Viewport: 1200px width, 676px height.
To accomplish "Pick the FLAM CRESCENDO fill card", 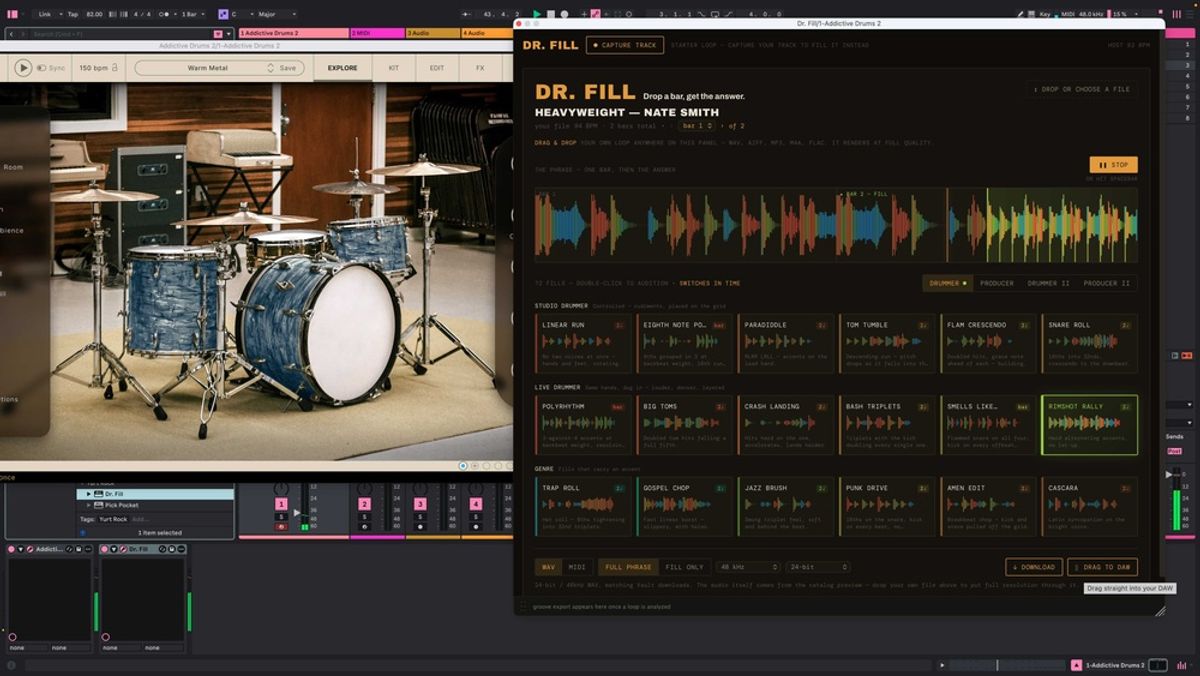I will pyautogui.click(x=988, y=343).
